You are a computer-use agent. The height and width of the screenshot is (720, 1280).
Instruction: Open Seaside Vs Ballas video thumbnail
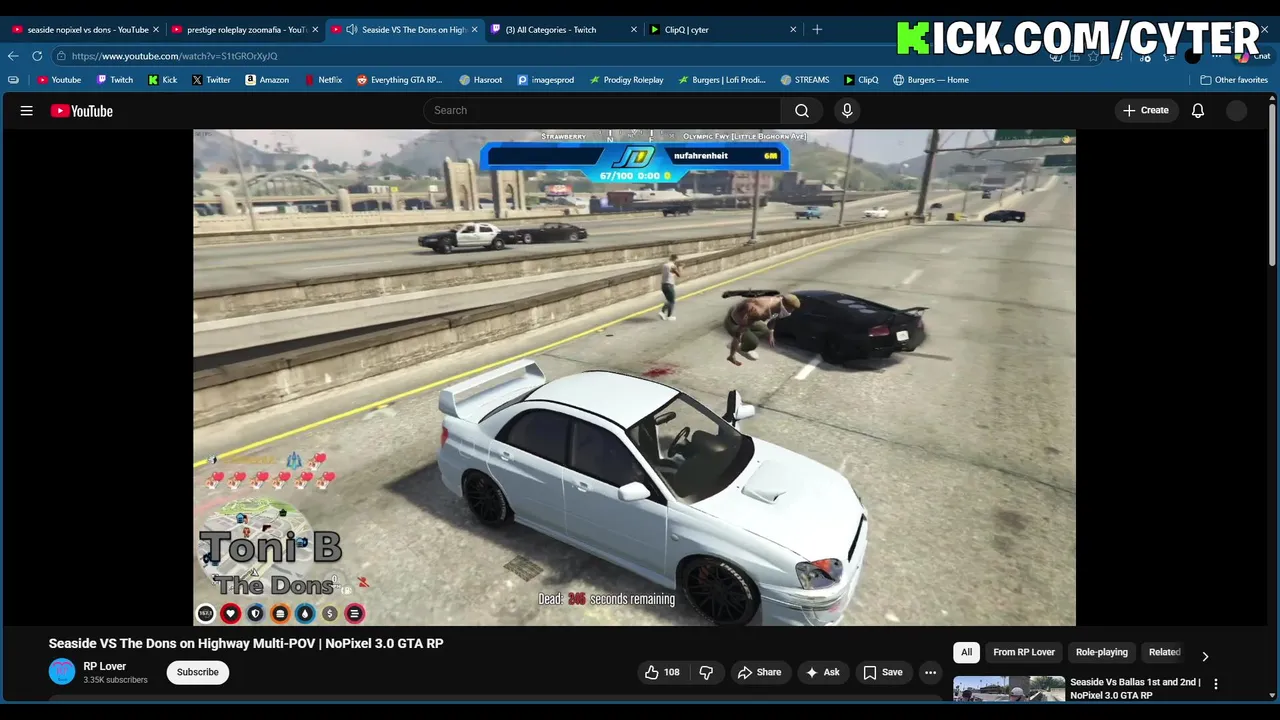[x=1008, y=689]
